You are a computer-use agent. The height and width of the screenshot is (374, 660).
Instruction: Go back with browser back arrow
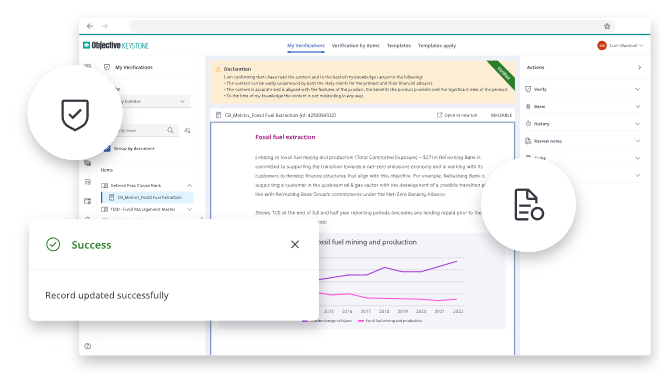coord(90,26)
